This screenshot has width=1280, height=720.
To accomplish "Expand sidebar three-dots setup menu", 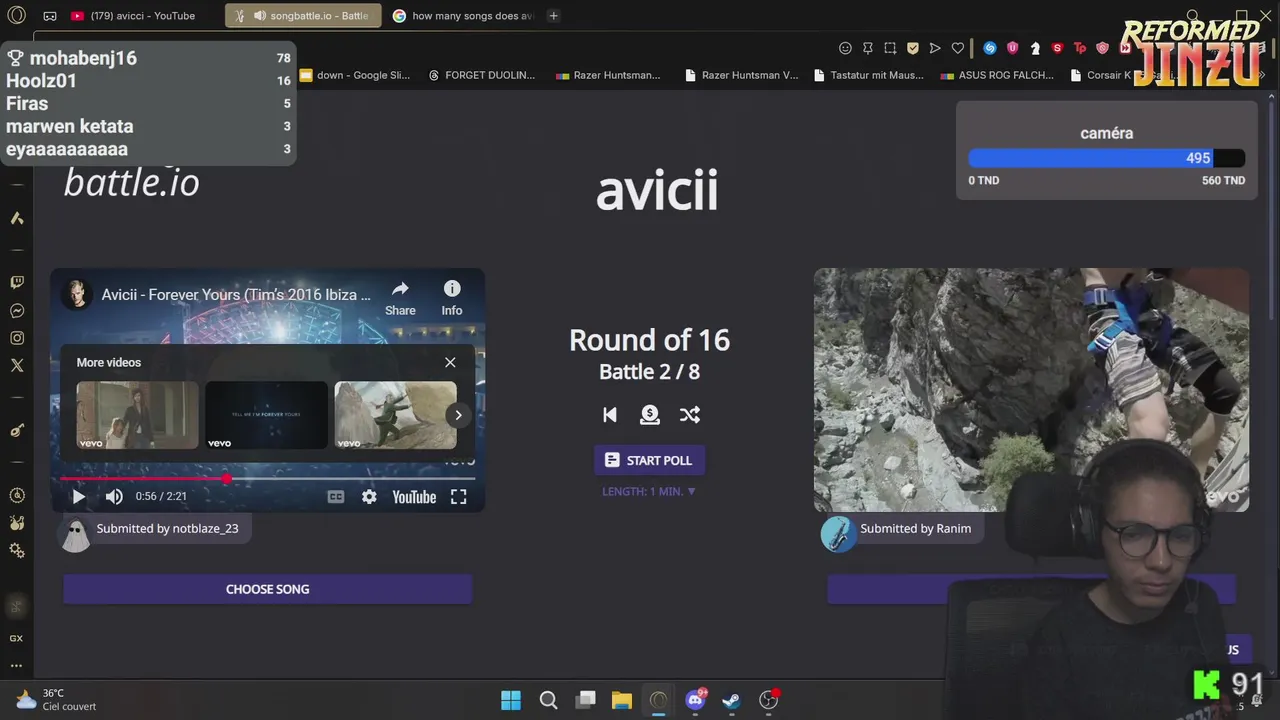I will [16, 664].
